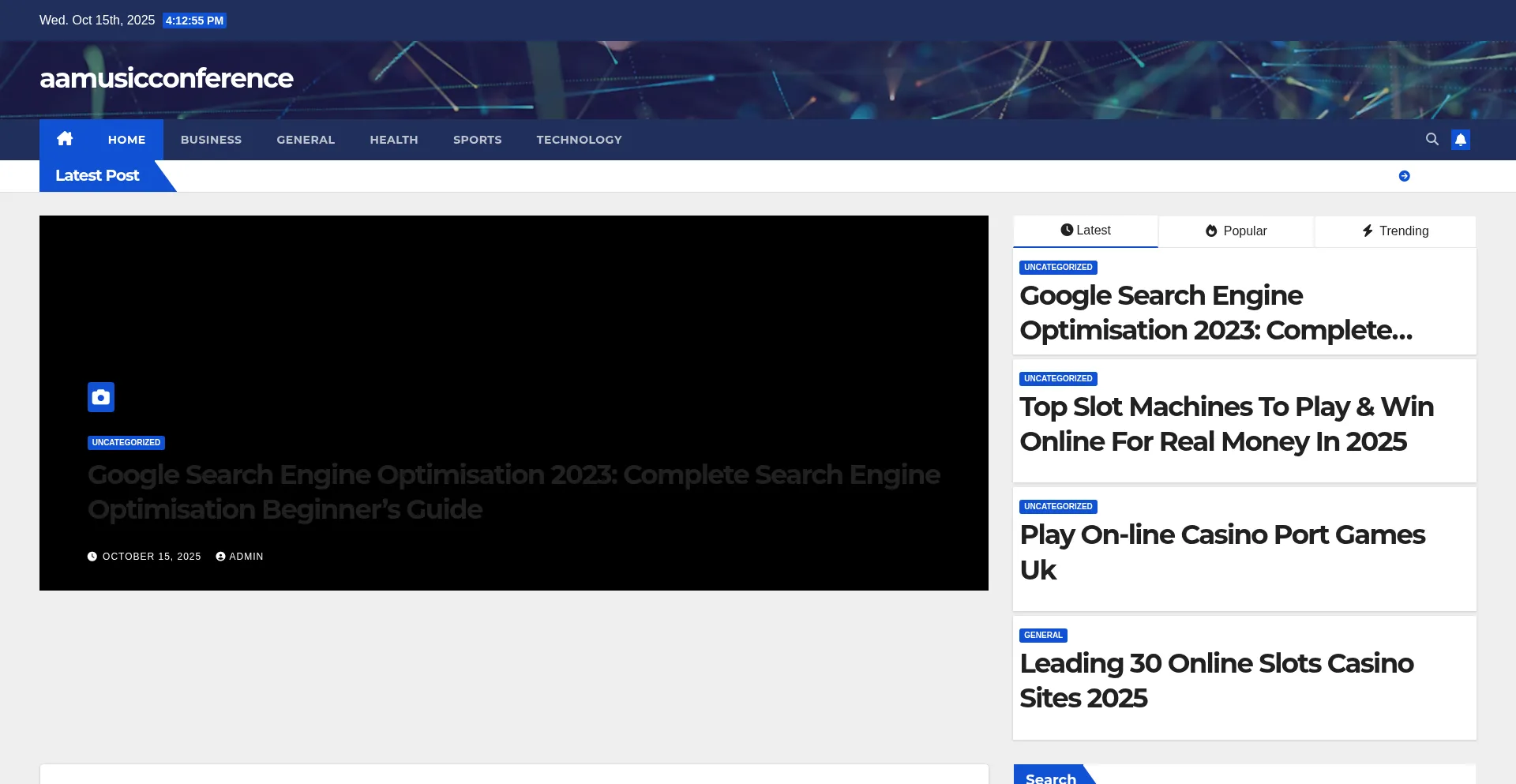The image size is (1516, 784).
Task: Click the camera icon on featured post
Action: [101, 397]
